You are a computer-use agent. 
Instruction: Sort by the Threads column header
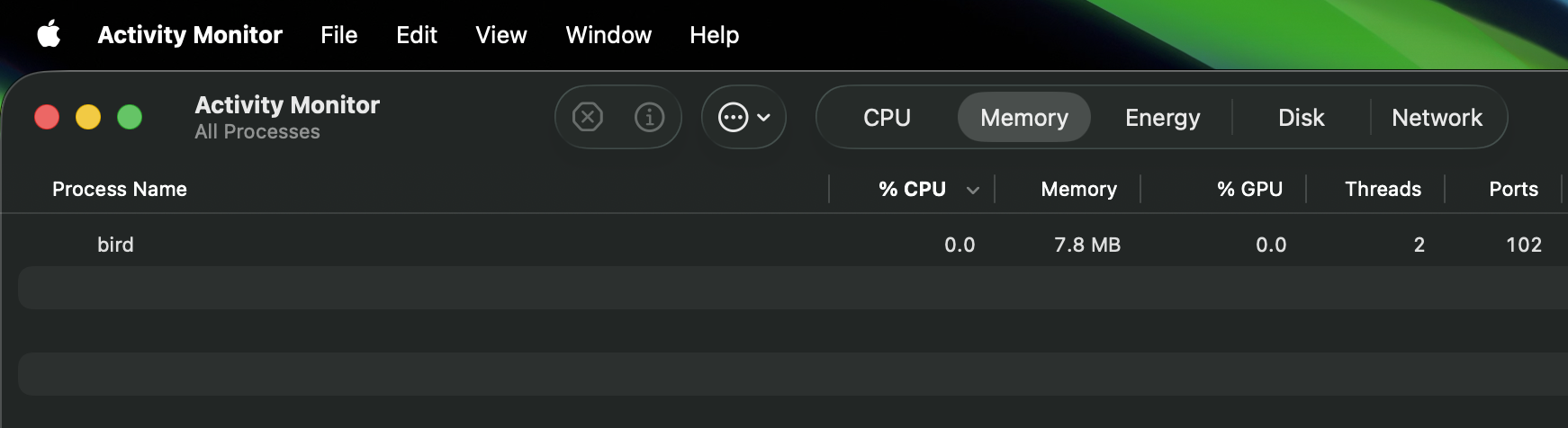1383,190
